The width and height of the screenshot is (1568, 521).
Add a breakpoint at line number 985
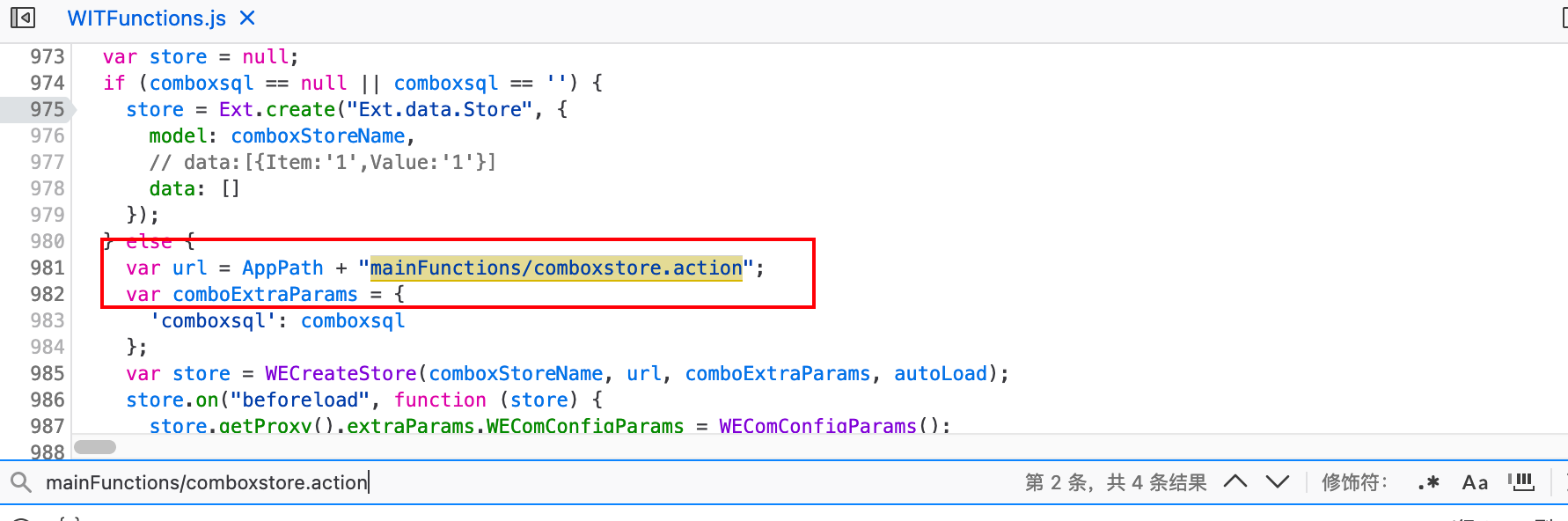48,373
